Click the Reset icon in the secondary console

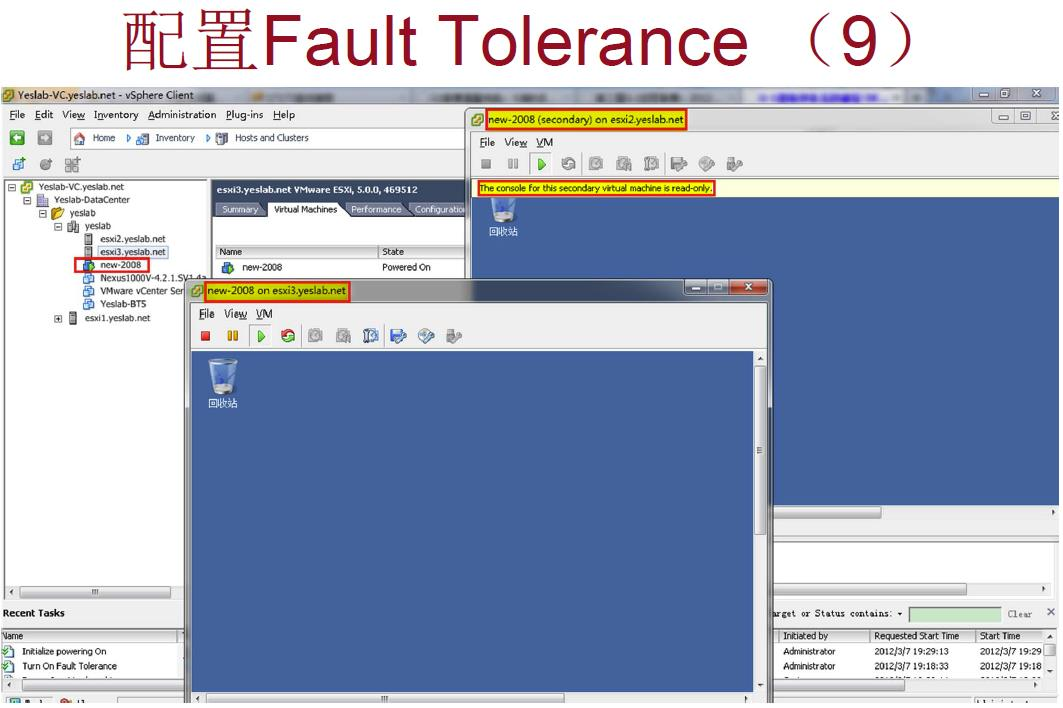569,164
